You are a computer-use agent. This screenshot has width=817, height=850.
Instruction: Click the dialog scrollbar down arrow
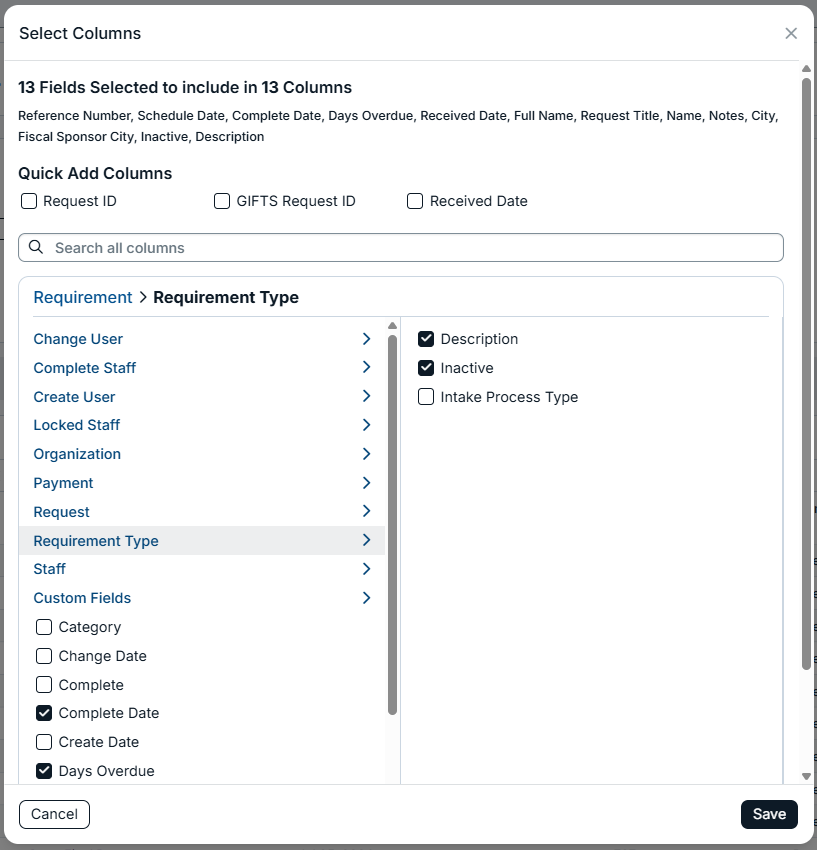806,776
